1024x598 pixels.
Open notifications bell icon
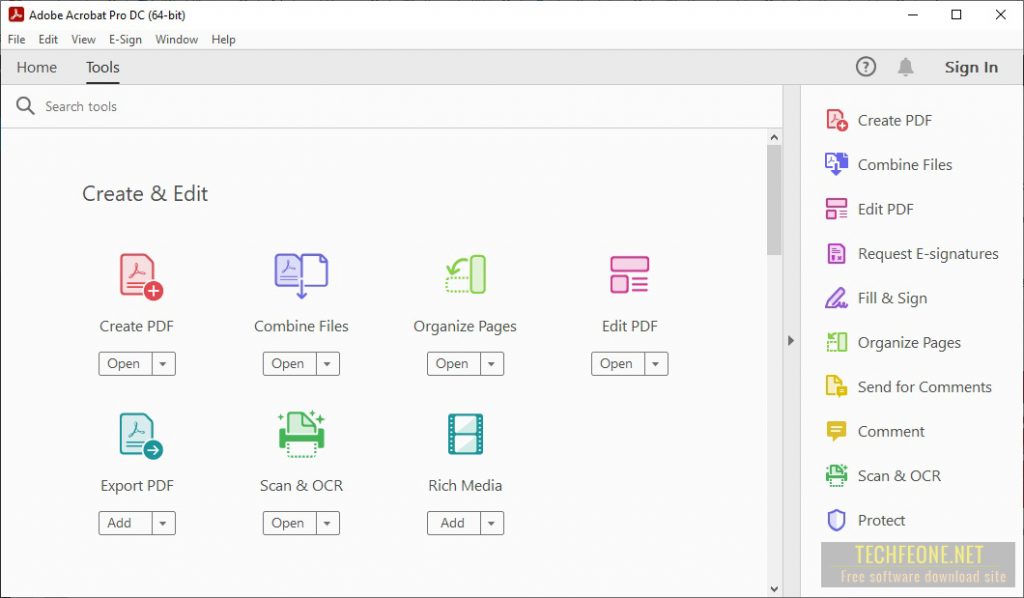[905, 67]
